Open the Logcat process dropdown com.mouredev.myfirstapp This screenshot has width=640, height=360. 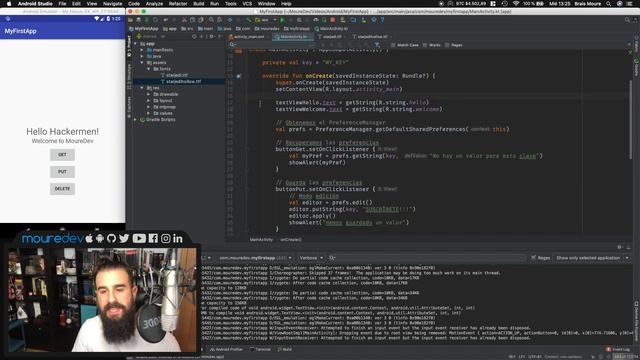click(255, 258)
